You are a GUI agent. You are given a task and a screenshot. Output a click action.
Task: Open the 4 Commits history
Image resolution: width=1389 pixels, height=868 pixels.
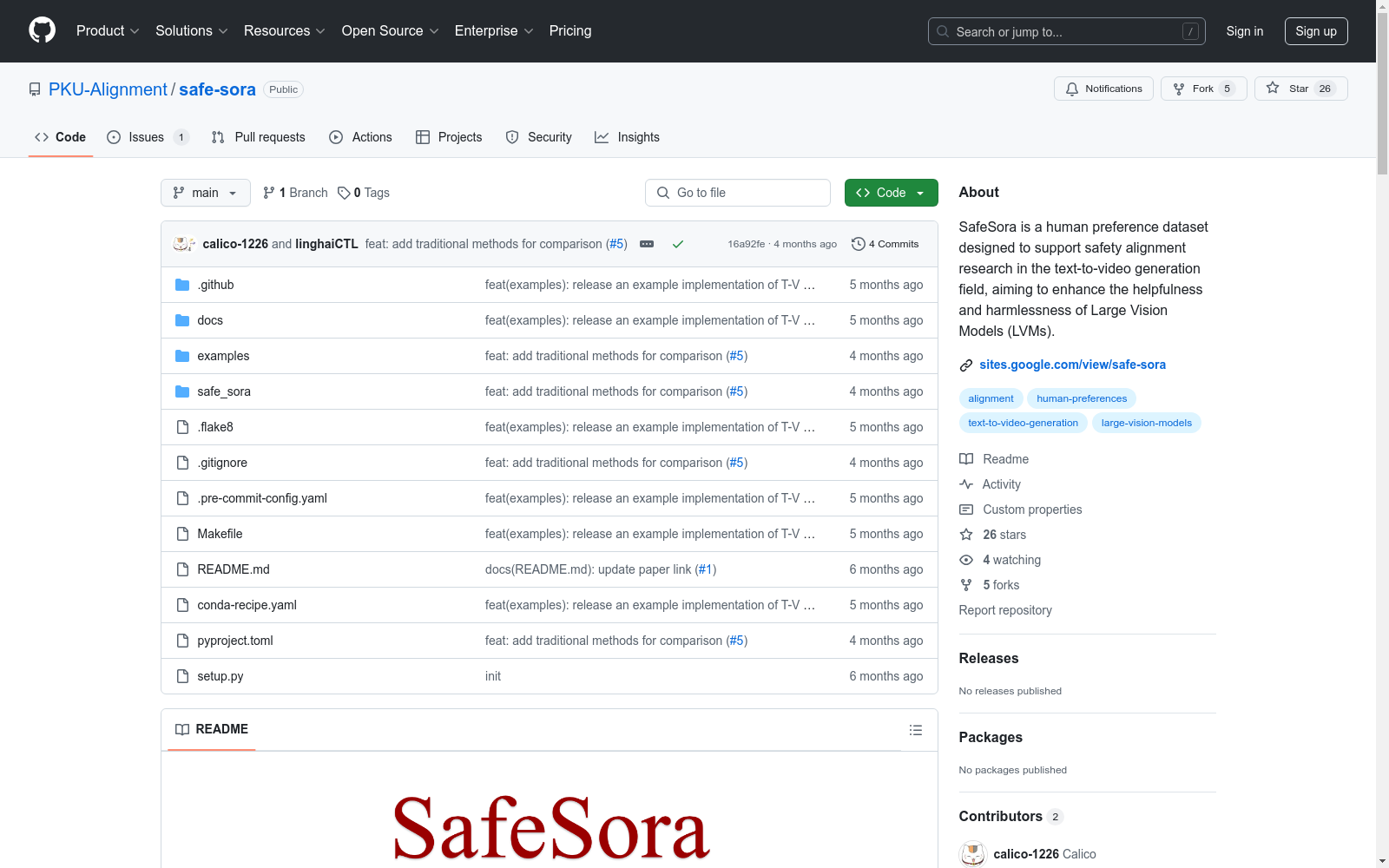[x=885, y=244]
